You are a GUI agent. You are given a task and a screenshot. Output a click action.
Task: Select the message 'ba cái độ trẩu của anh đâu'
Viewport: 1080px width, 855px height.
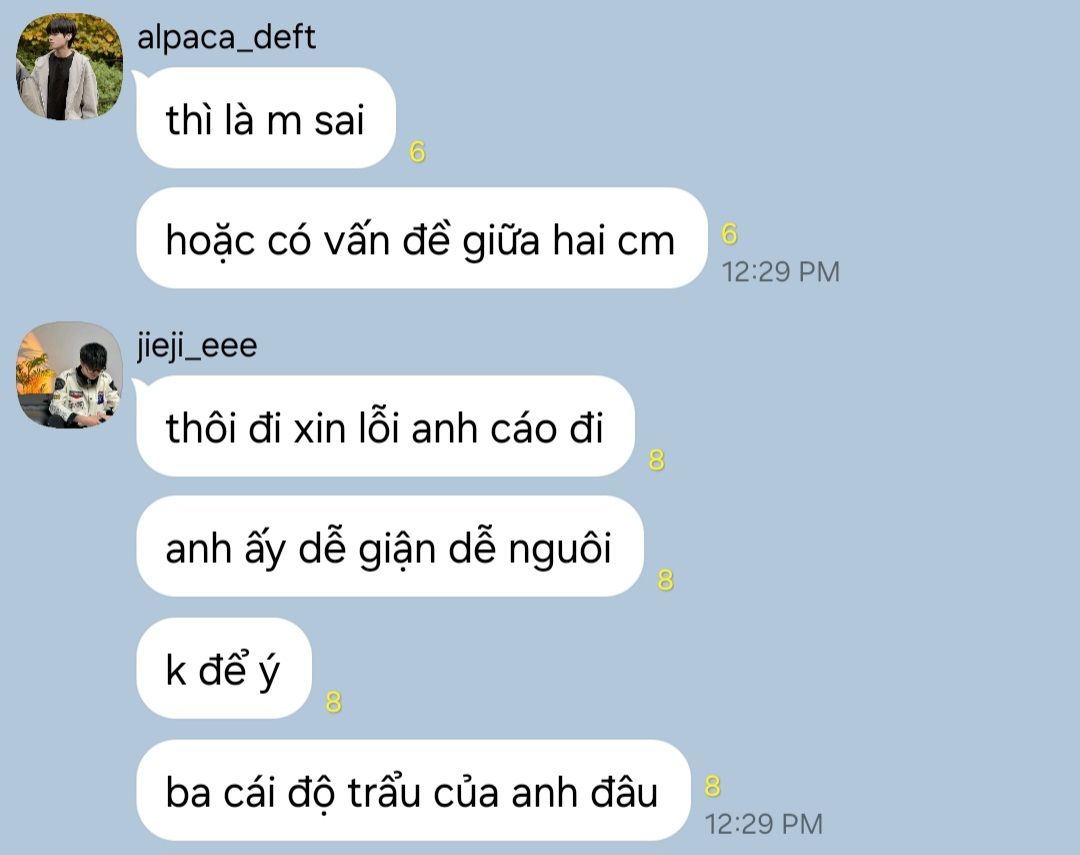pos(413,790)
